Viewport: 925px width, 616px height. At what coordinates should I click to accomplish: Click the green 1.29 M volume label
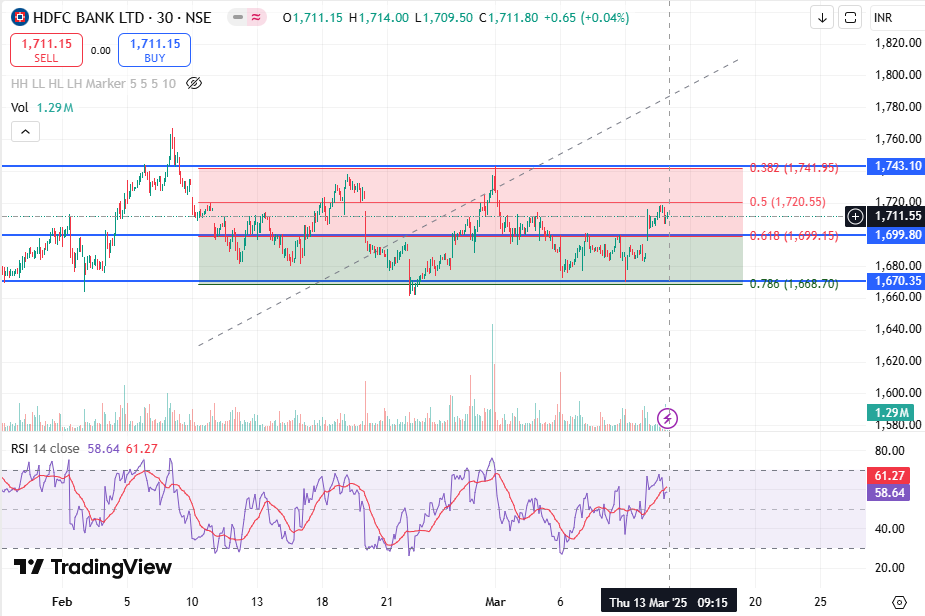[x=890, y=412]
